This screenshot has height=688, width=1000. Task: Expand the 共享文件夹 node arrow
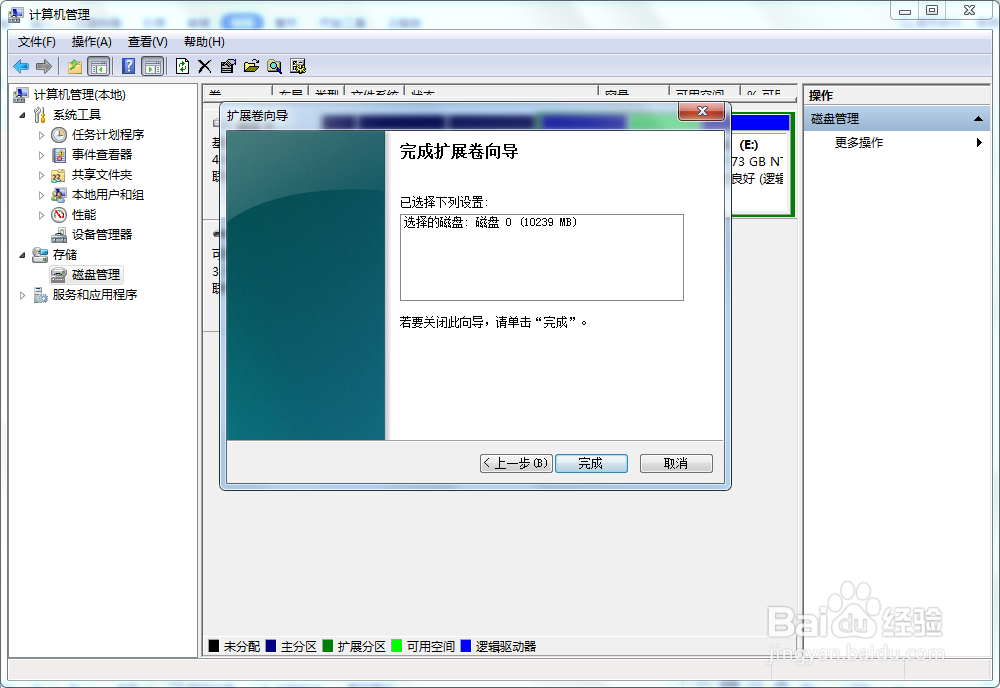(x=41, y=175)
